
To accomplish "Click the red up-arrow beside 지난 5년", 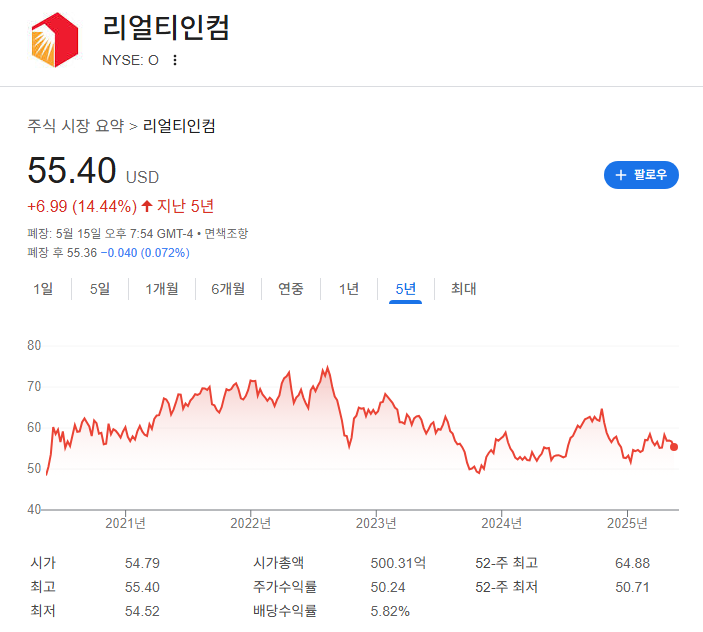I will point(147,206).
